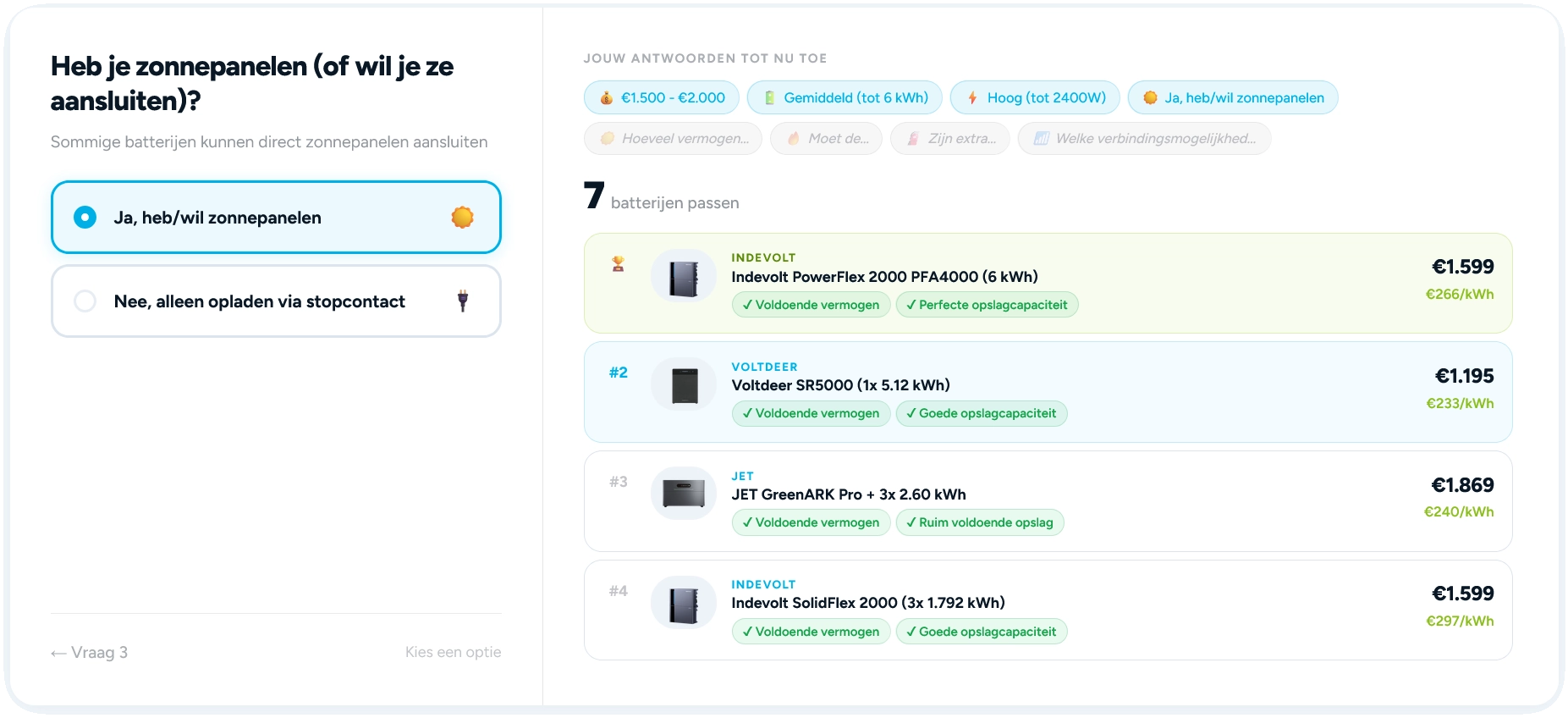Click 'Voldoende vermogen' tag on the JET card
The width and height of the screenshot is (1568, 718).
tap(811, 522)
